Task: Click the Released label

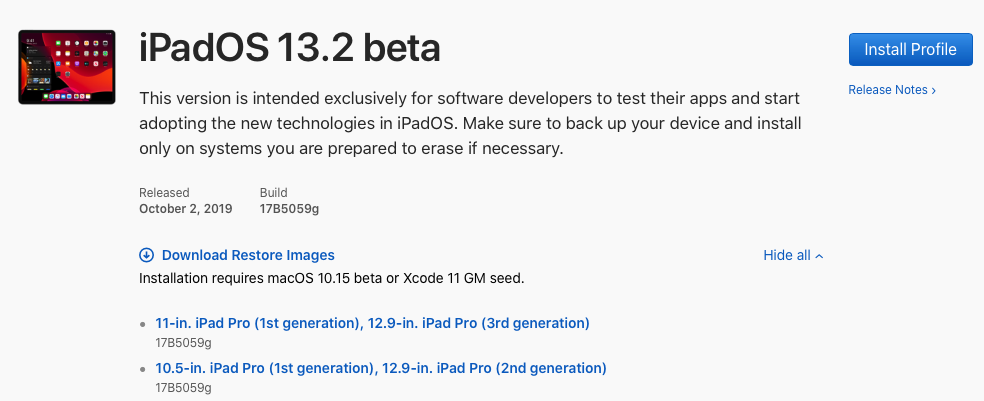Action: click(164, 193)
